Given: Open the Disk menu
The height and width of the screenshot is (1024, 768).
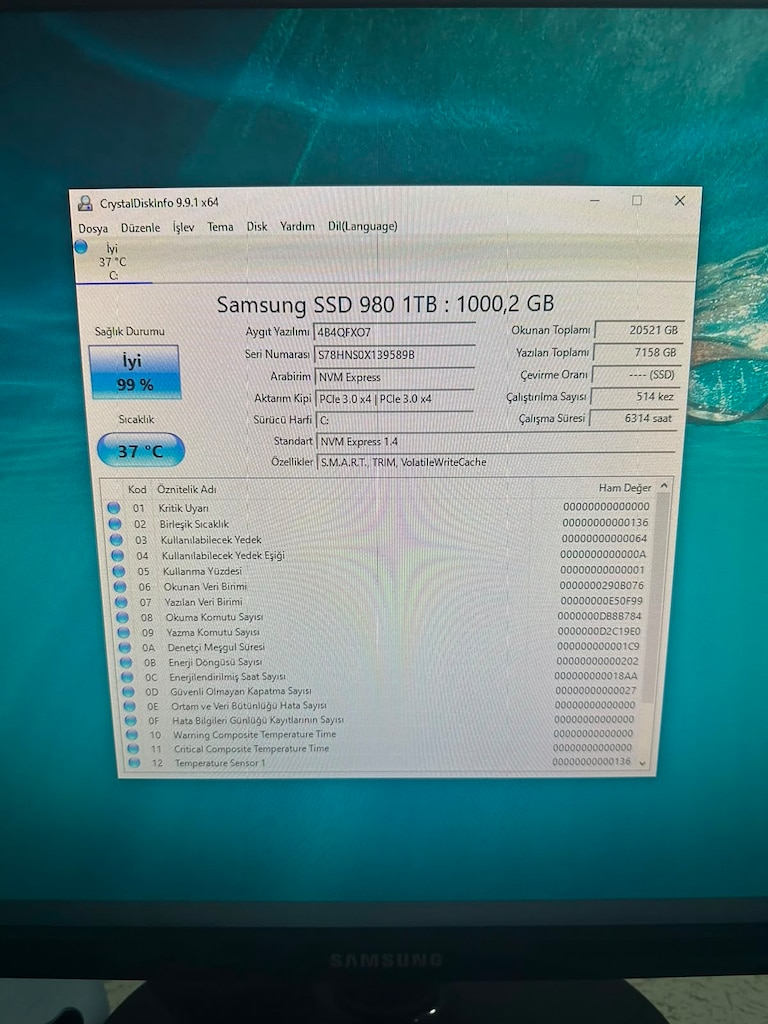Looking at the screenshot, I should click(x=257, y=226).
